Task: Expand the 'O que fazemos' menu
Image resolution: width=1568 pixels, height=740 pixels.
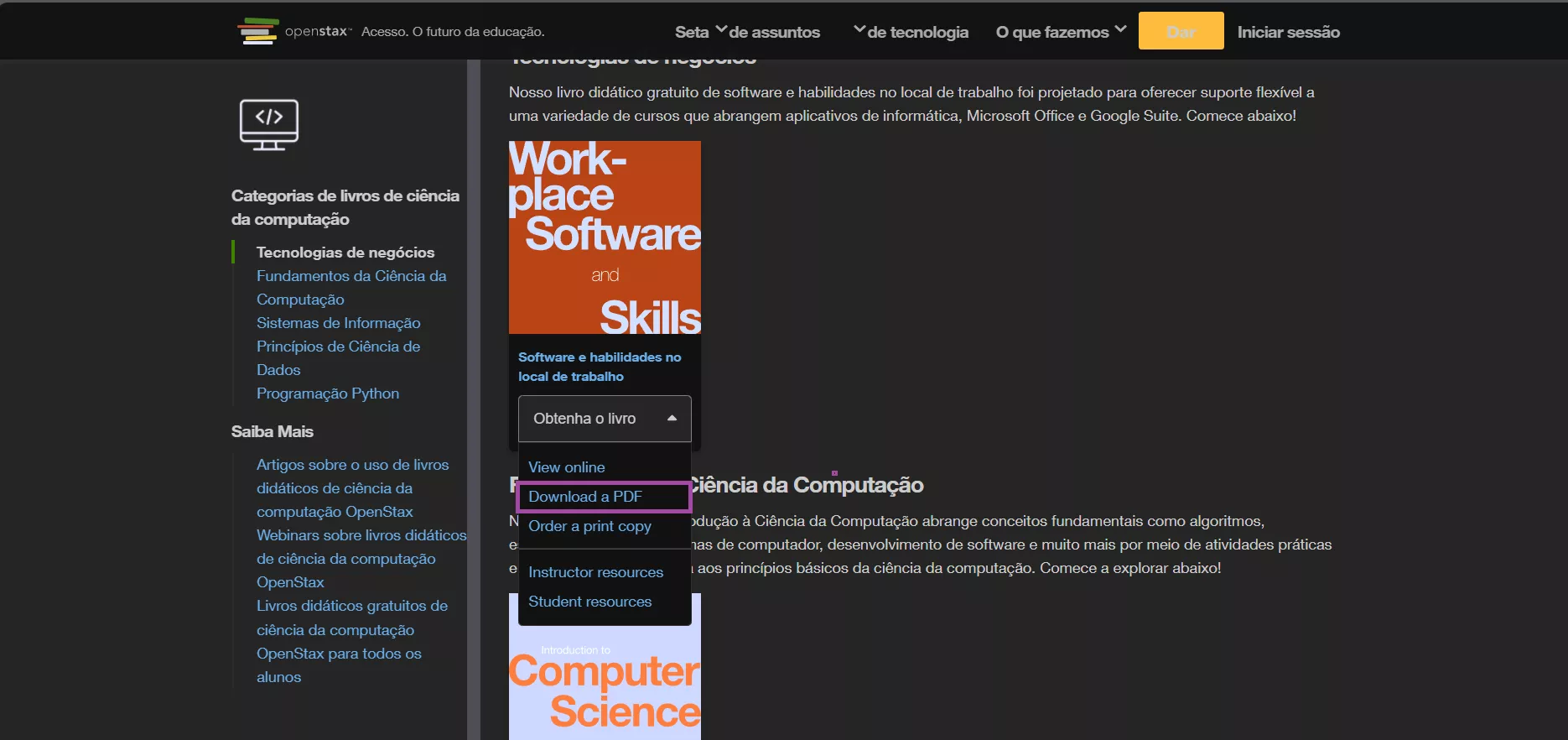Action: 1061,32
